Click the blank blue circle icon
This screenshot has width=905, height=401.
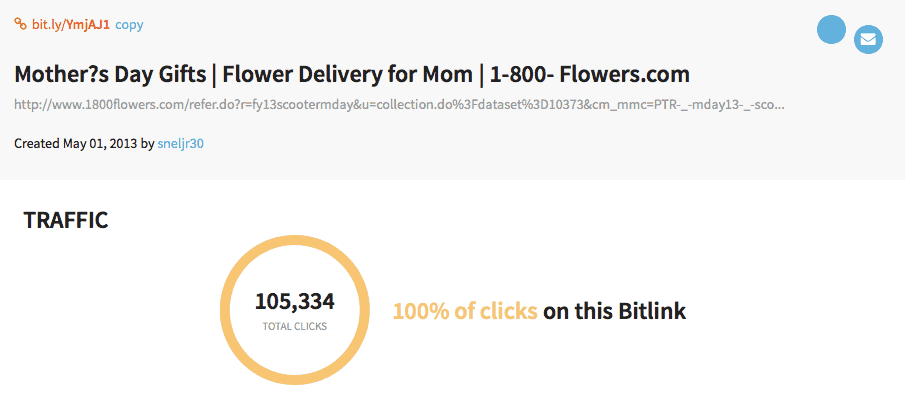pos(831,29)
